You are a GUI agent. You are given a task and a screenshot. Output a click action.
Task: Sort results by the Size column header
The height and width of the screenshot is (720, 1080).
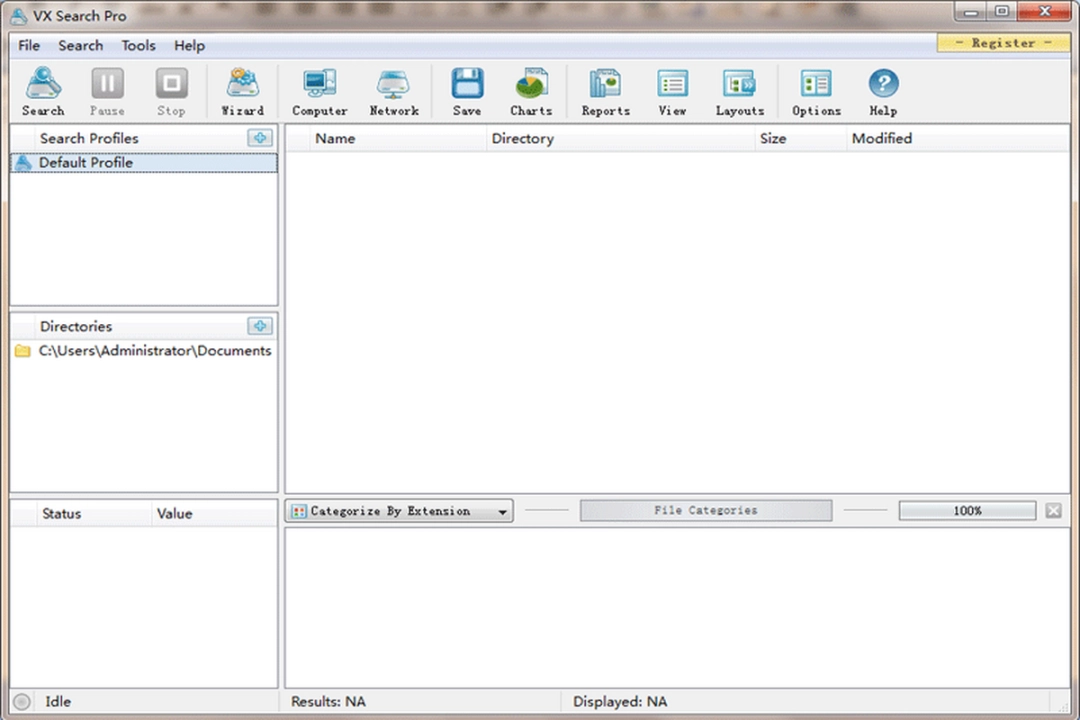click(773, 139)
